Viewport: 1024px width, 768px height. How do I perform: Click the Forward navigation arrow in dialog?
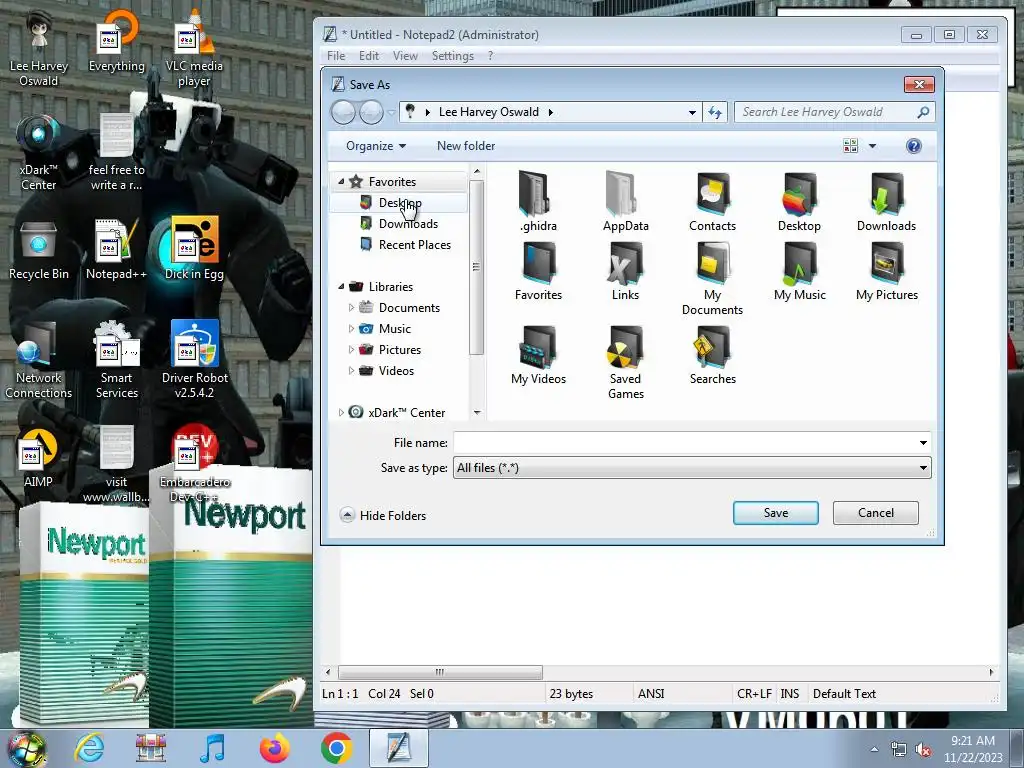click(372, 112)
